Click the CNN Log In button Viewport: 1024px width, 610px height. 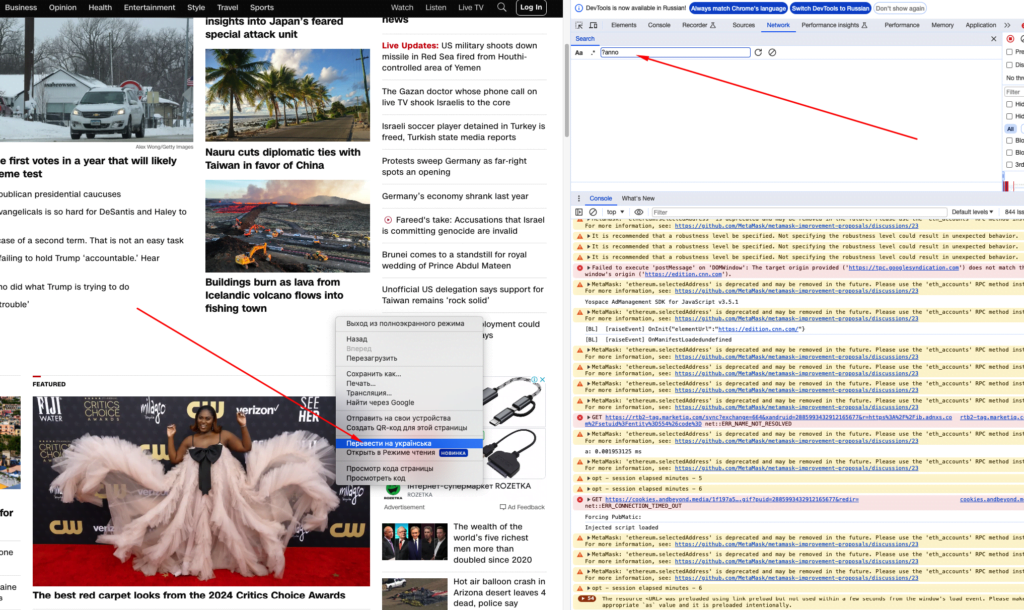point(531,7)
